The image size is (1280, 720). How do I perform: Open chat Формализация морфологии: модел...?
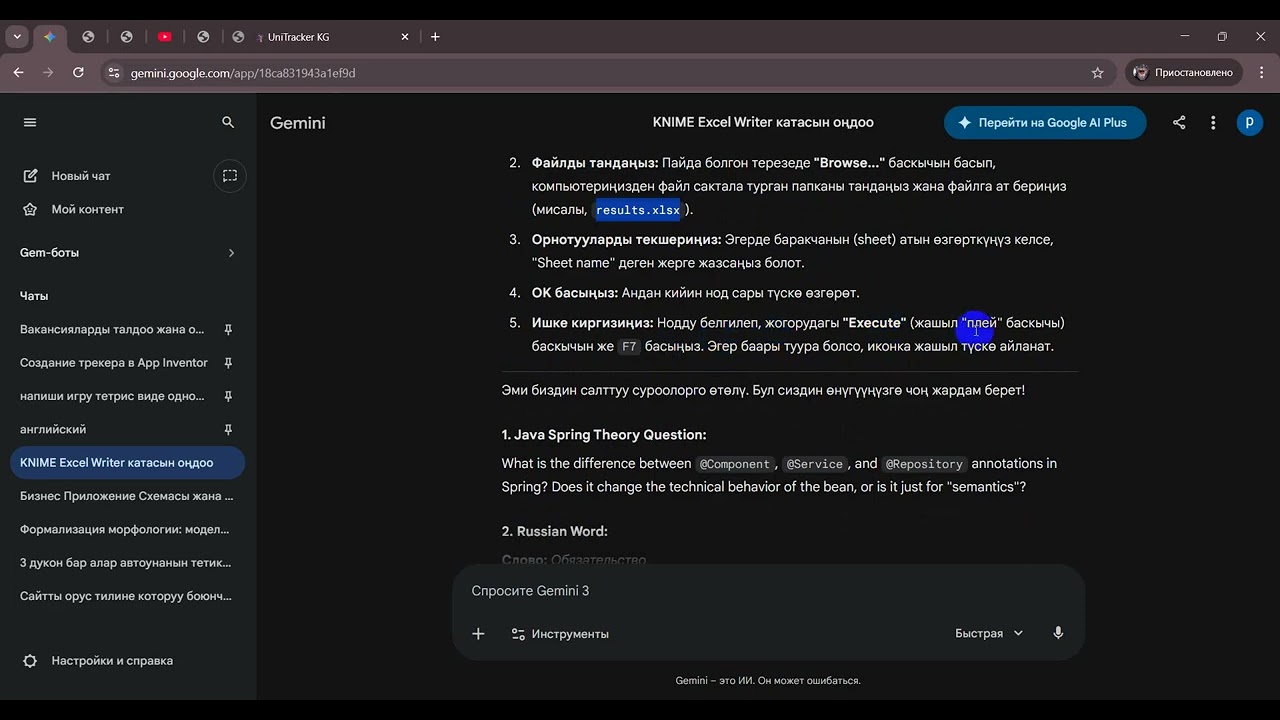127,529
